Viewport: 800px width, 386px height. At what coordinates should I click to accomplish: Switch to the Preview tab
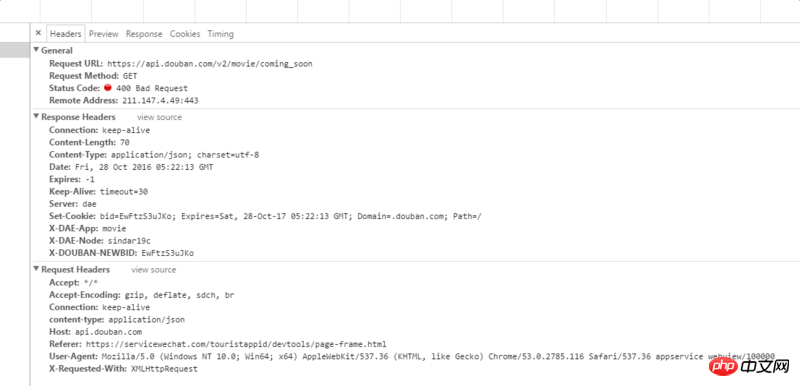coord(104,34)
